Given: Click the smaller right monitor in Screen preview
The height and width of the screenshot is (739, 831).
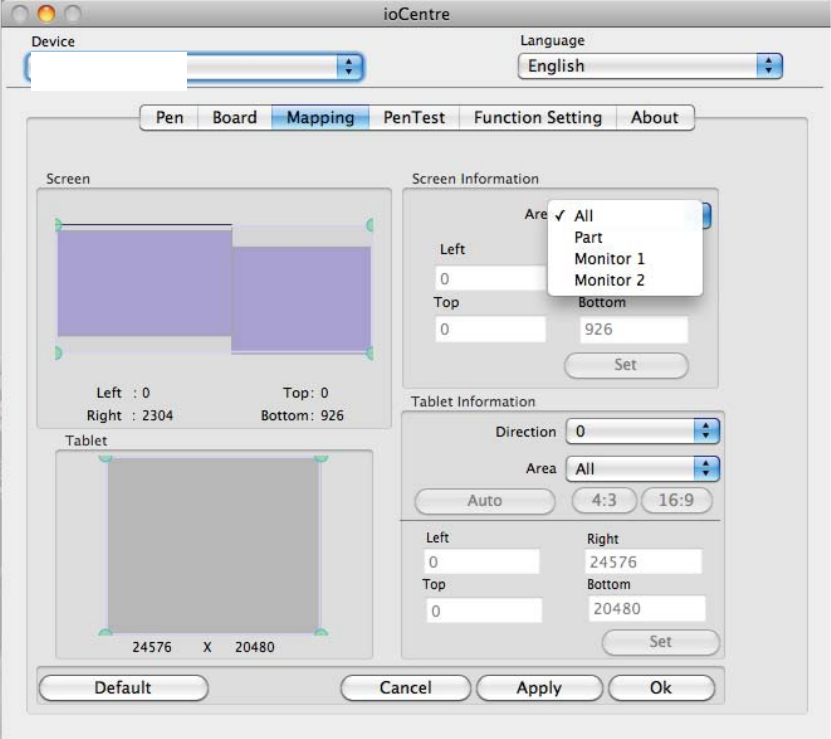Looking at the screenshot, I should (x=301, y=299).
